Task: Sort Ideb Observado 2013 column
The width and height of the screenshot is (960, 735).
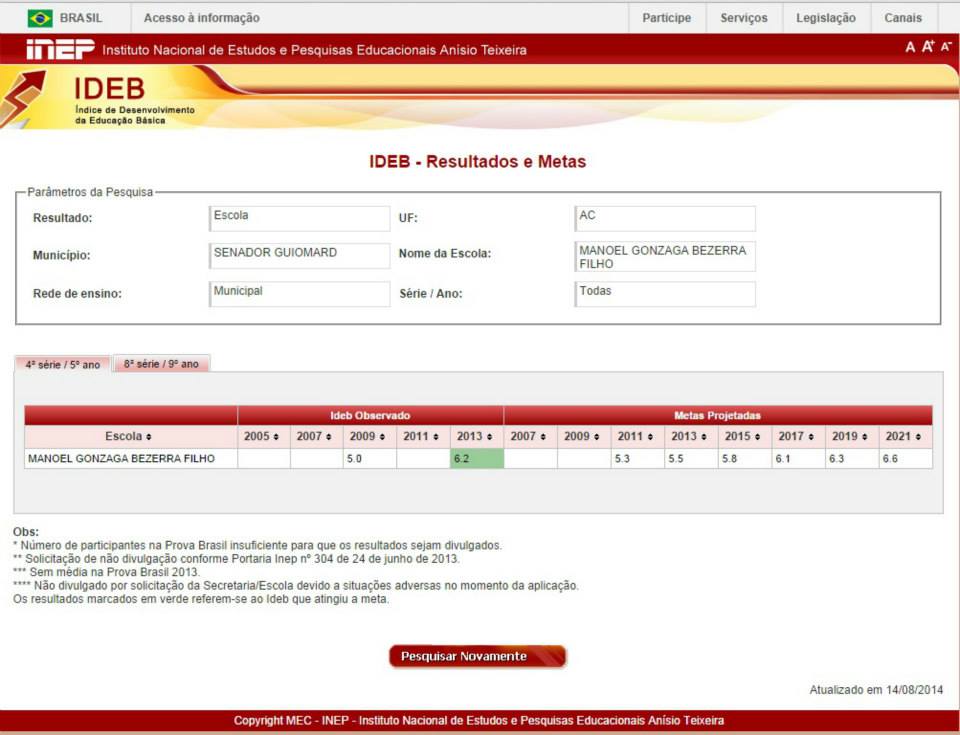Action: click(489, 437)
